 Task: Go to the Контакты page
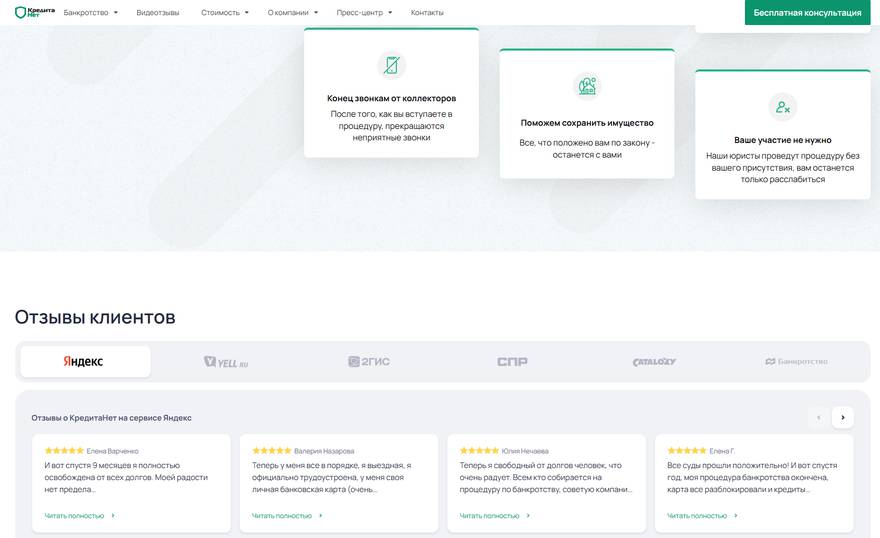(x=427, y=13)
